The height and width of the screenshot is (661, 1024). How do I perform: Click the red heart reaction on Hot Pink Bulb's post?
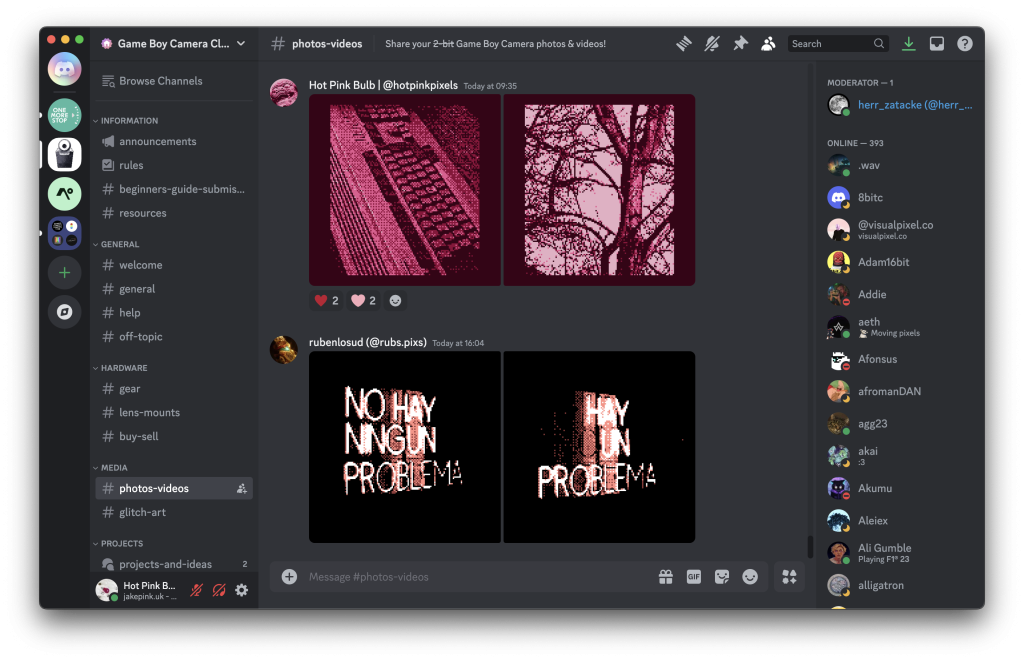(x=326, y=300)
